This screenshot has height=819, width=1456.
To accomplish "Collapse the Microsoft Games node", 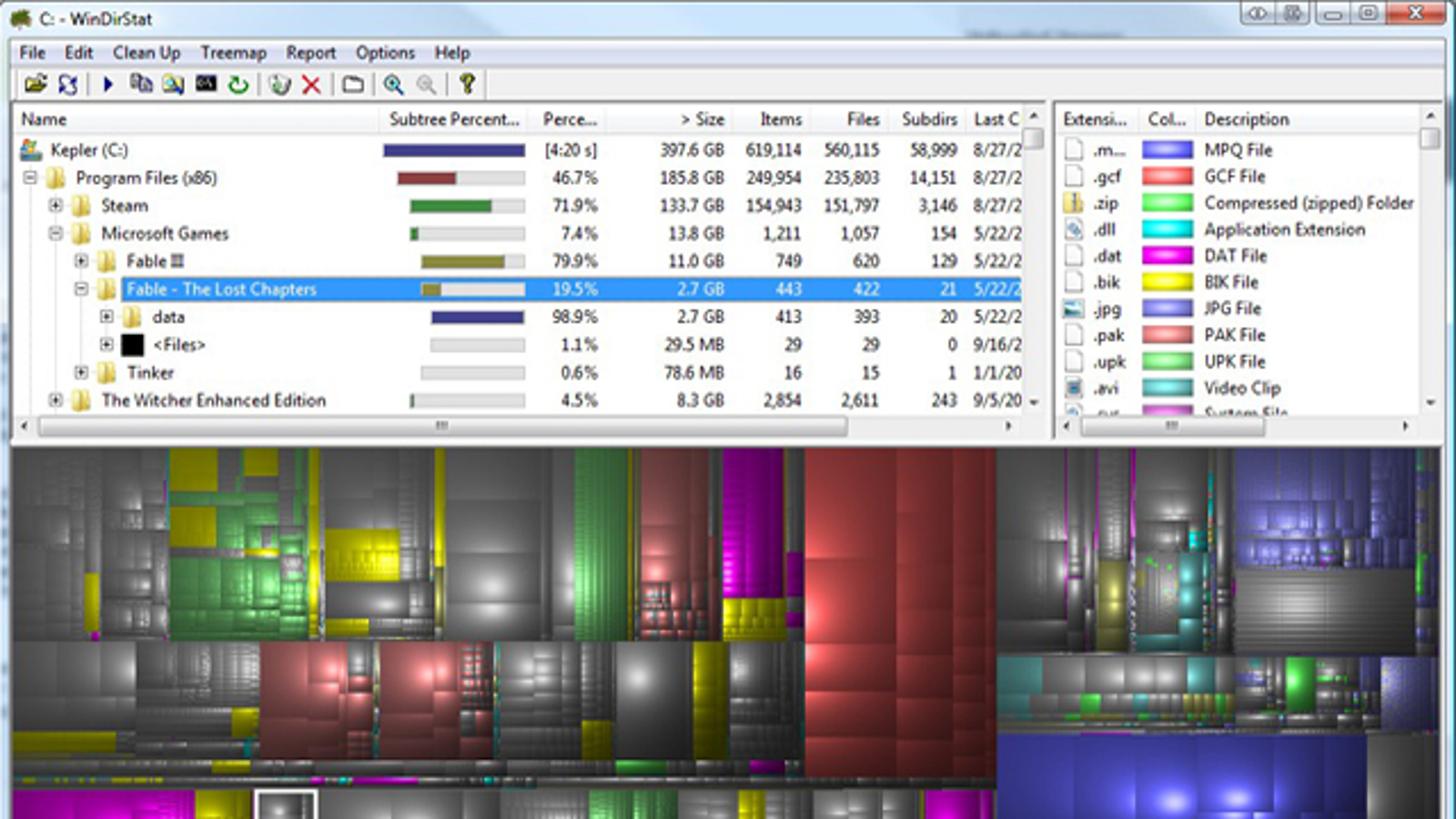I will [56, 233].
